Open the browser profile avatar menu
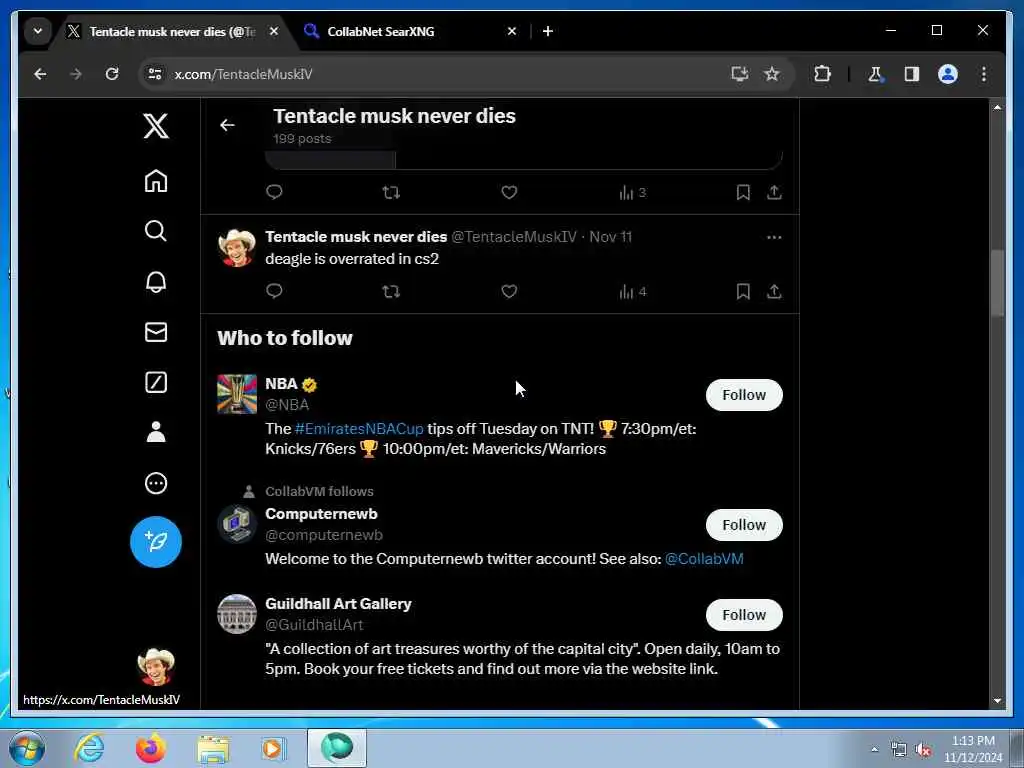This screenshot has width=1024, height=768. click(x=948, y=74)
